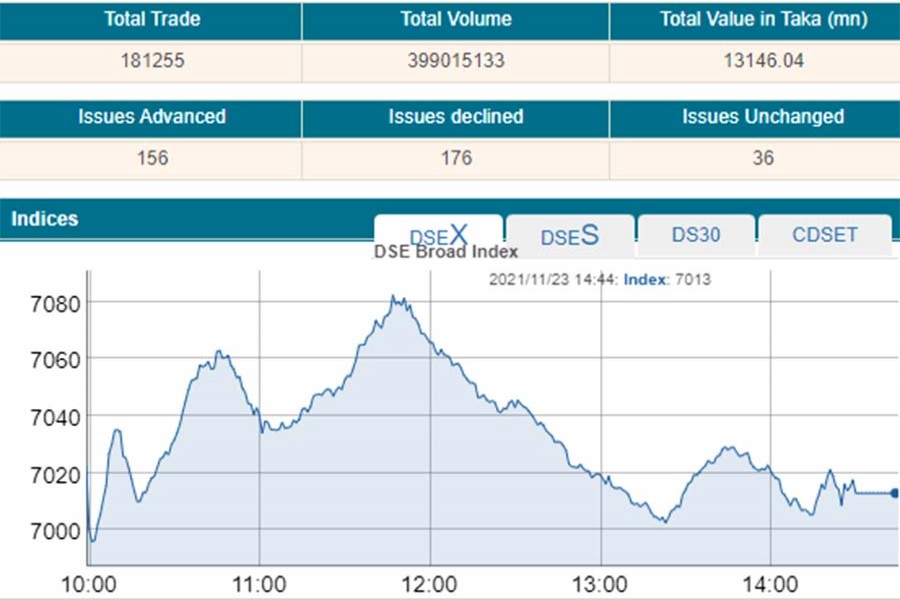This screenshot has height=600, width=900.
Task: Click the Indices section heading
Action: pyautogui.click(x=45, y=218)
